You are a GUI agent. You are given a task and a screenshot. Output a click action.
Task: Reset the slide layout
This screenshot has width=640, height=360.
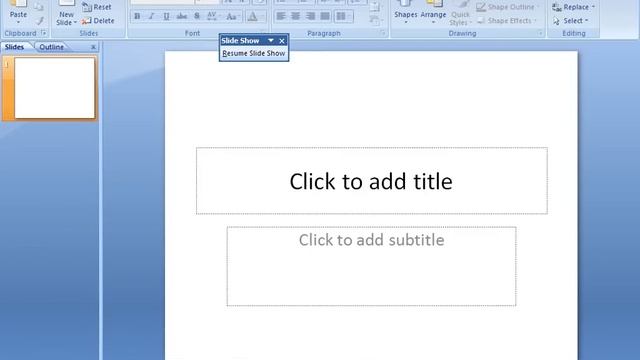[x=97, y=7]
